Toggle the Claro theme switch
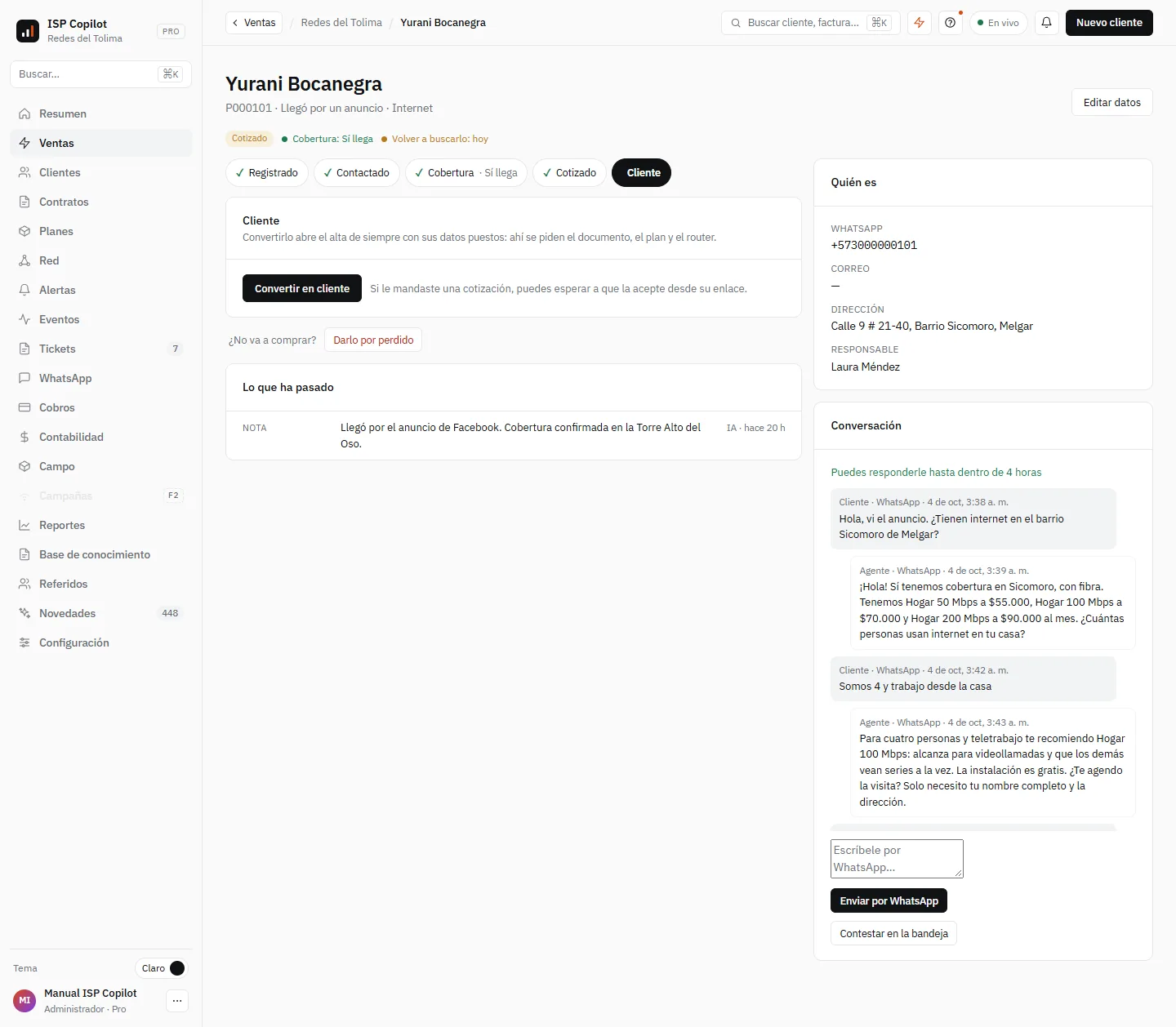The height and width of the screenshot is (1027, 1176). click(162, 968)
